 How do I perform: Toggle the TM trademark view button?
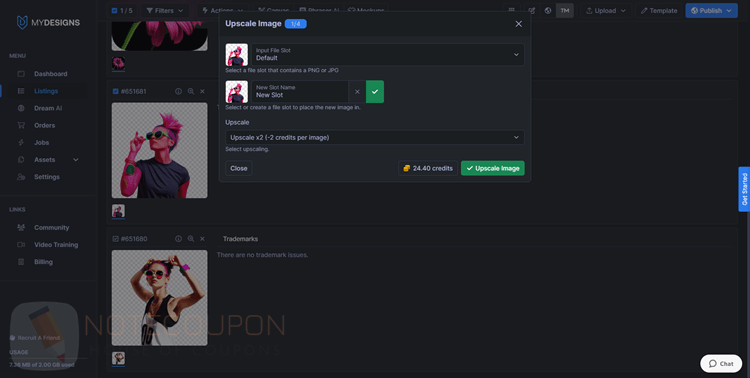pos(565,11)
